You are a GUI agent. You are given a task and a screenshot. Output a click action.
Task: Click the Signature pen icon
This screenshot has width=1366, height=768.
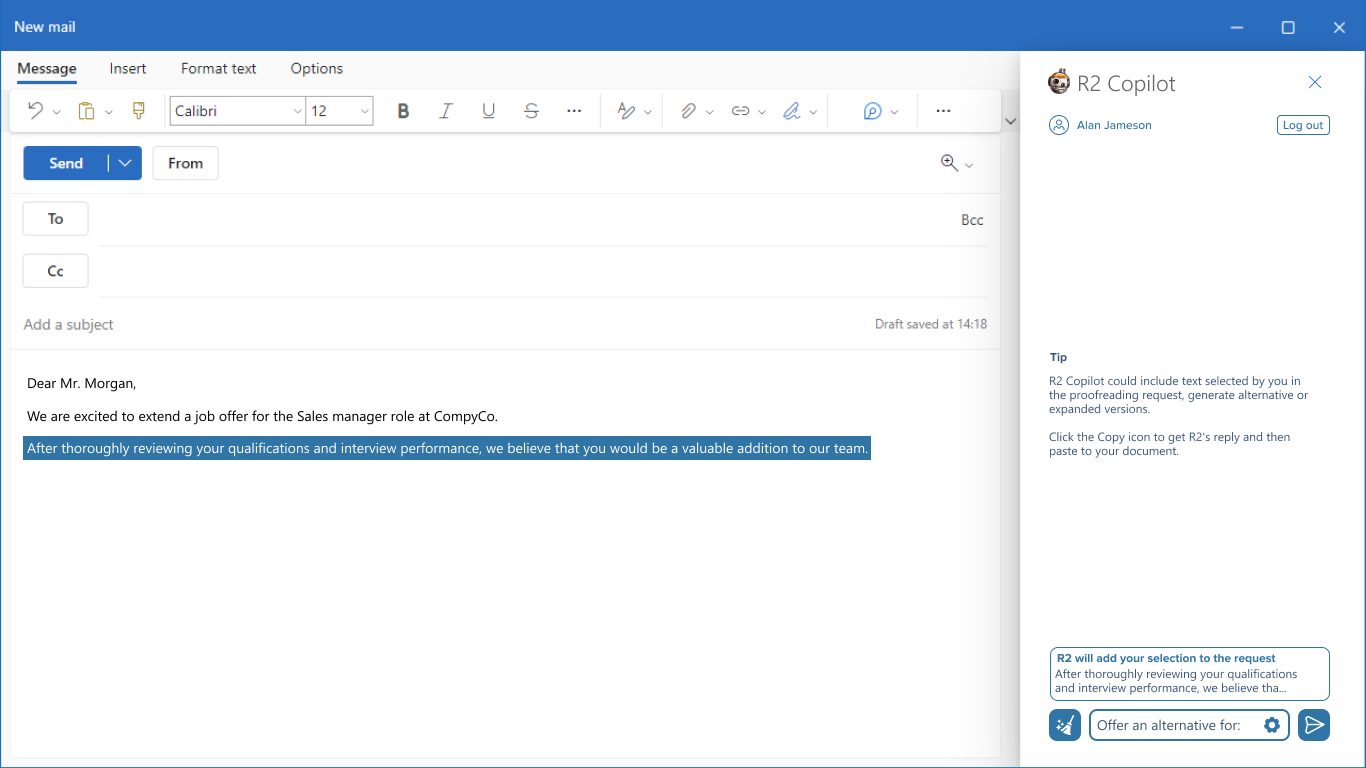pos(792,111)
